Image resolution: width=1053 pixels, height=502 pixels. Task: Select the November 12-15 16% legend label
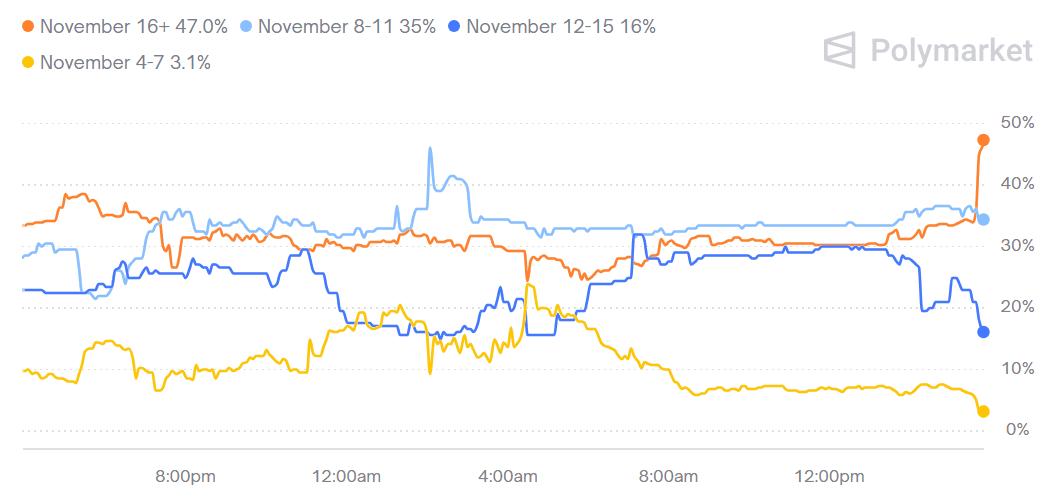(x=560, y=27)
